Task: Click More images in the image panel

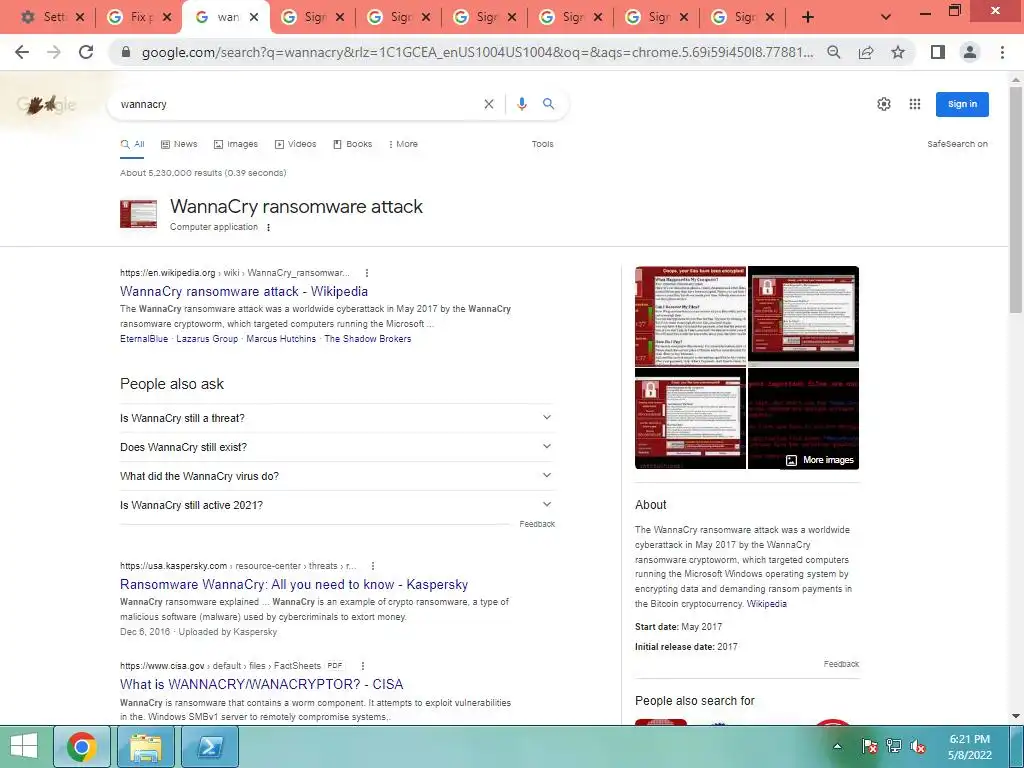Action: point(820,460)
